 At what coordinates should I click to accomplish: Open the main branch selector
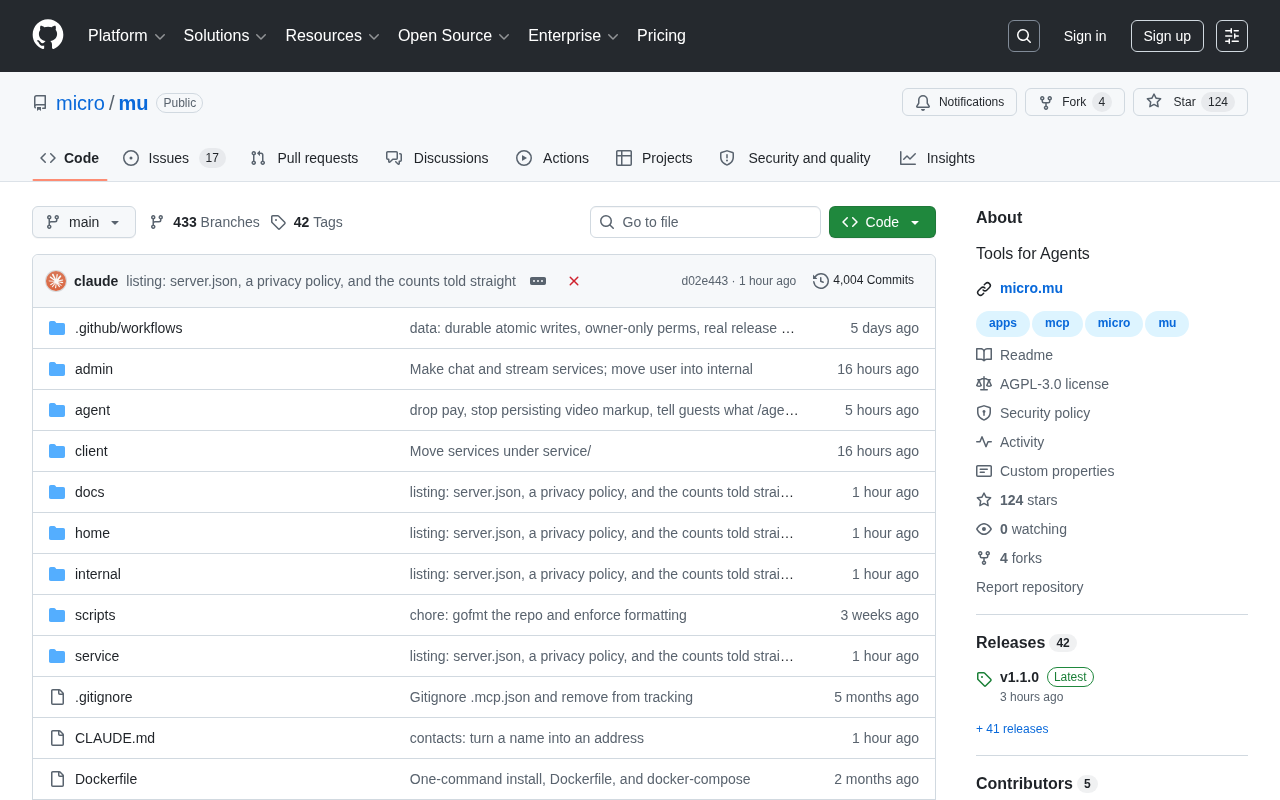point(84,222)
